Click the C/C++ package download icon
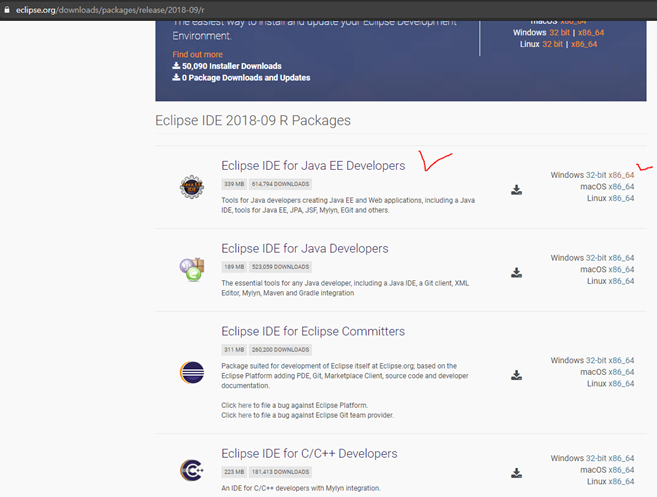 [516, 473]
